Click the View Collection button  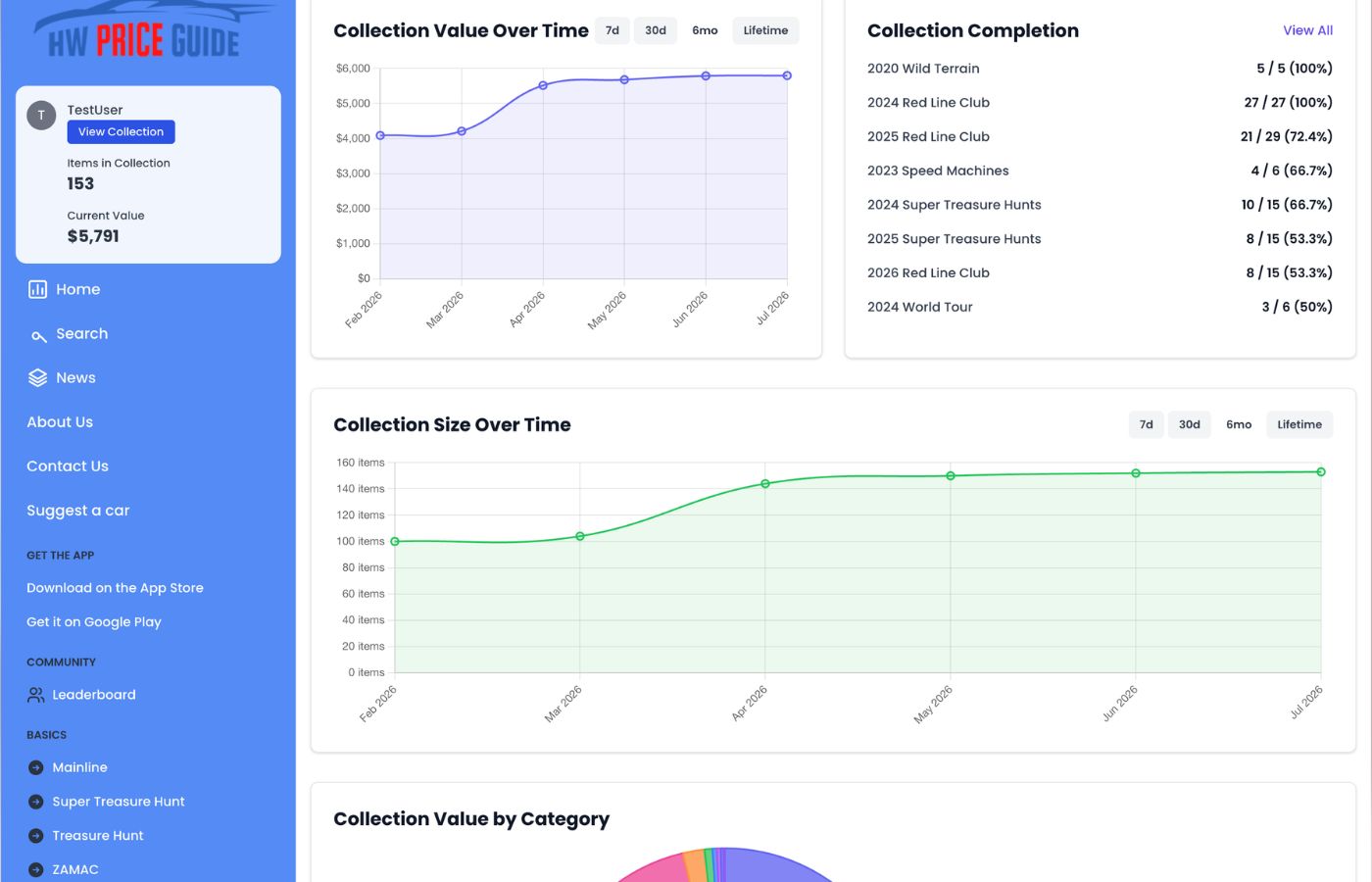(121, 131)
